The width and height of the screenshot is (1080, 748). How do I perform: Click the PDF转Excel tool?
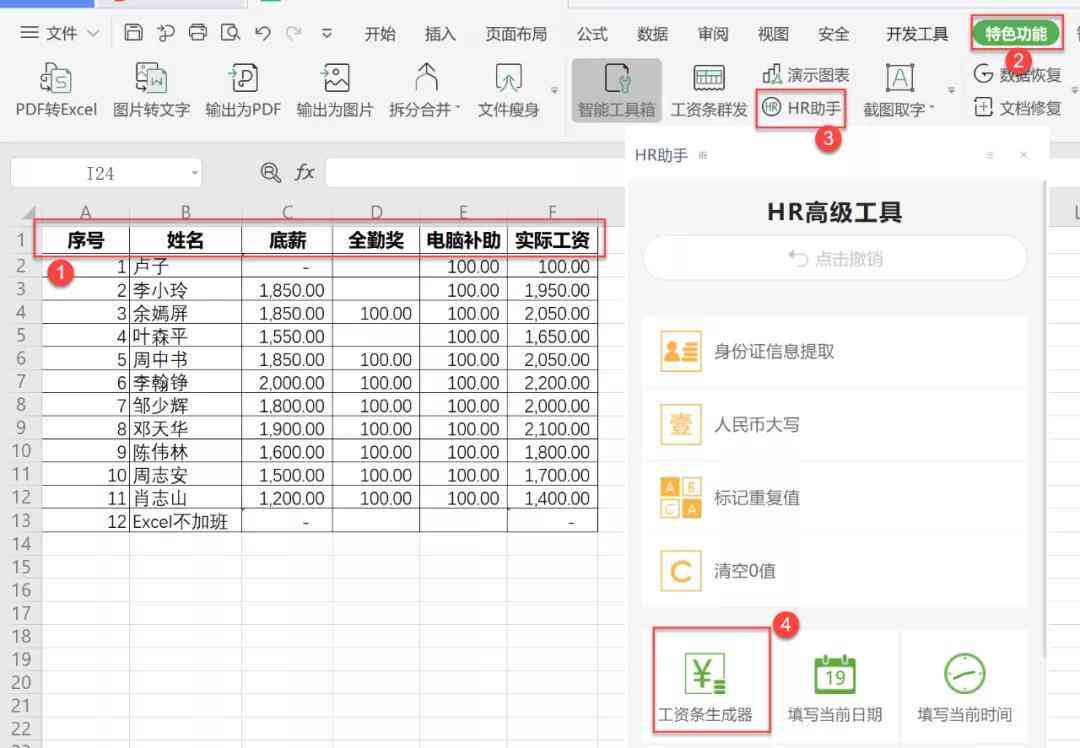click(x=56, y=90)
